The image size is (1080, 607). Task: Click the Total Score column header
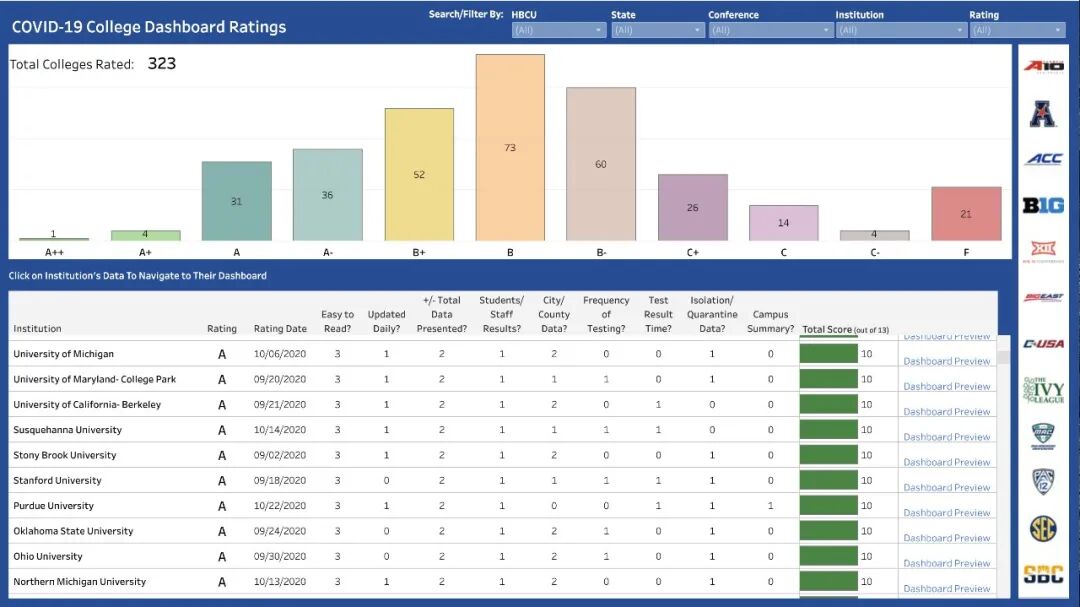point(845,329)
